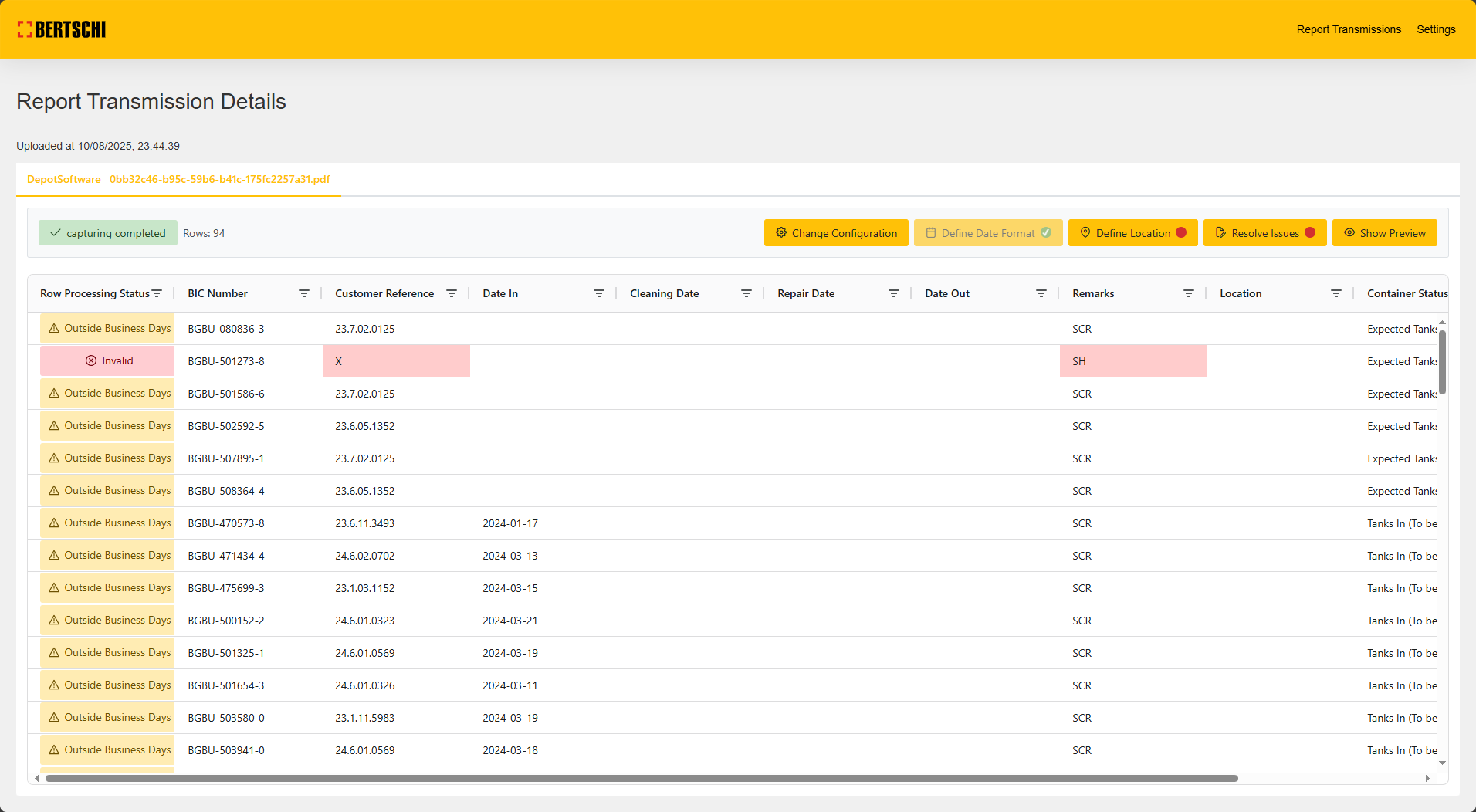The image size is (1476, 812).
Task: Click Outside Business Days status for BGBU-503941-0
Action: 107,750
